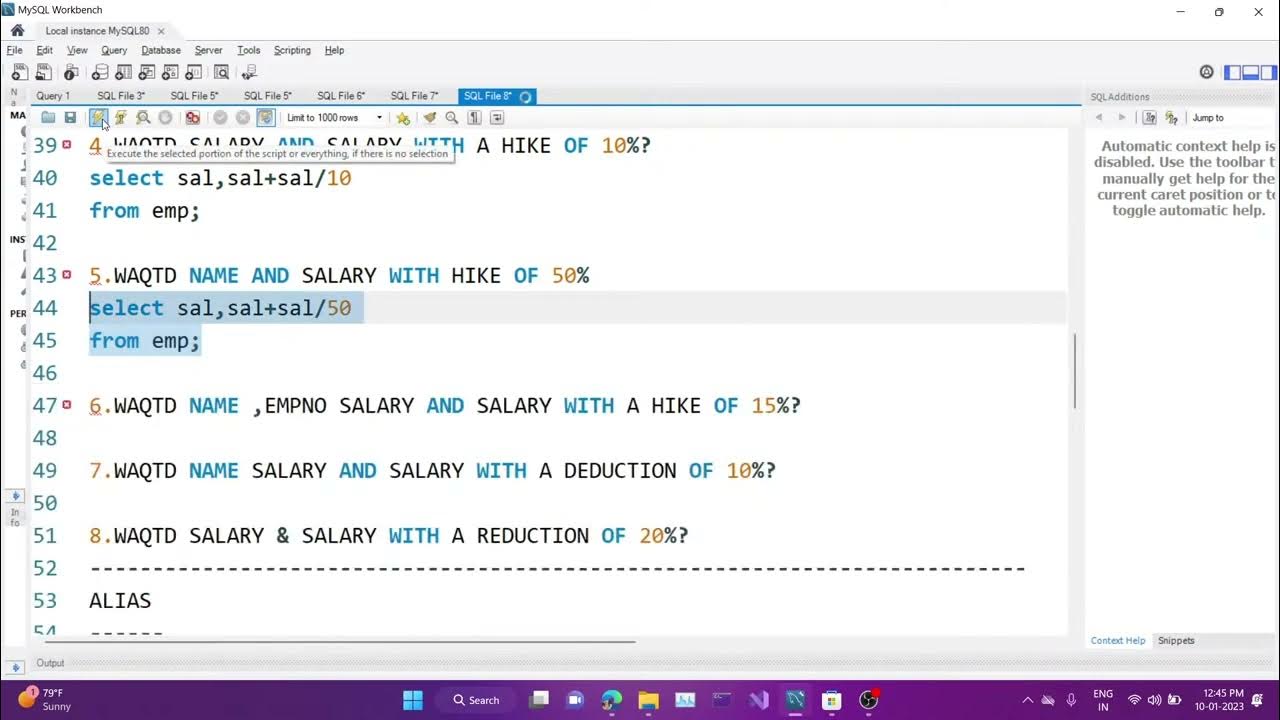Open the View menu
Viewport: 1280px width, 720px height.
click(77, 50)
